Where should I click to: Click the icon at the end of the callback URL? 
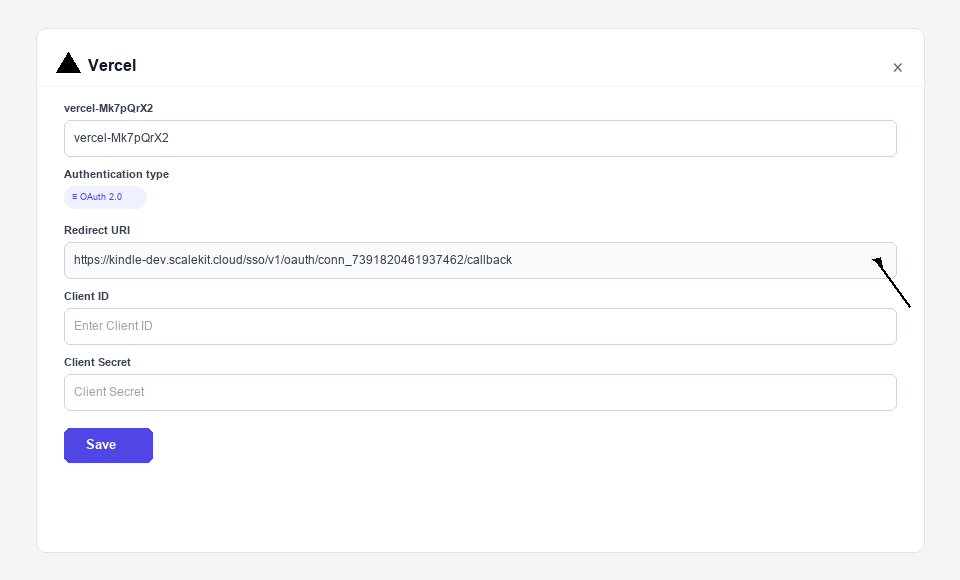click(x=875, y=260)
